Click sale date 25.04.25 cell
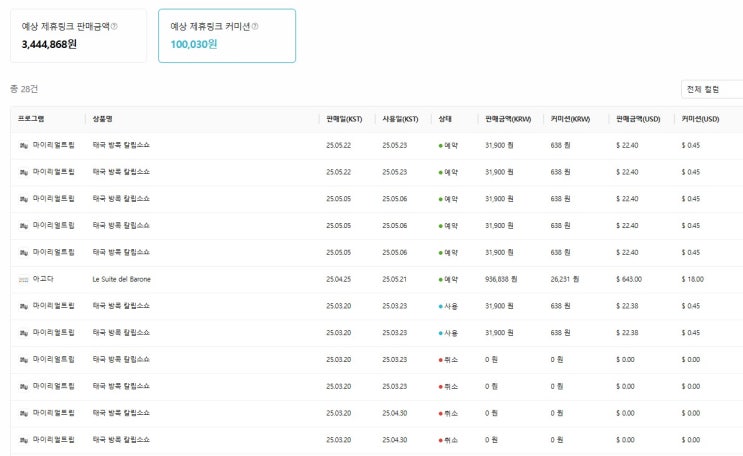743x456 pixels. 338,279
